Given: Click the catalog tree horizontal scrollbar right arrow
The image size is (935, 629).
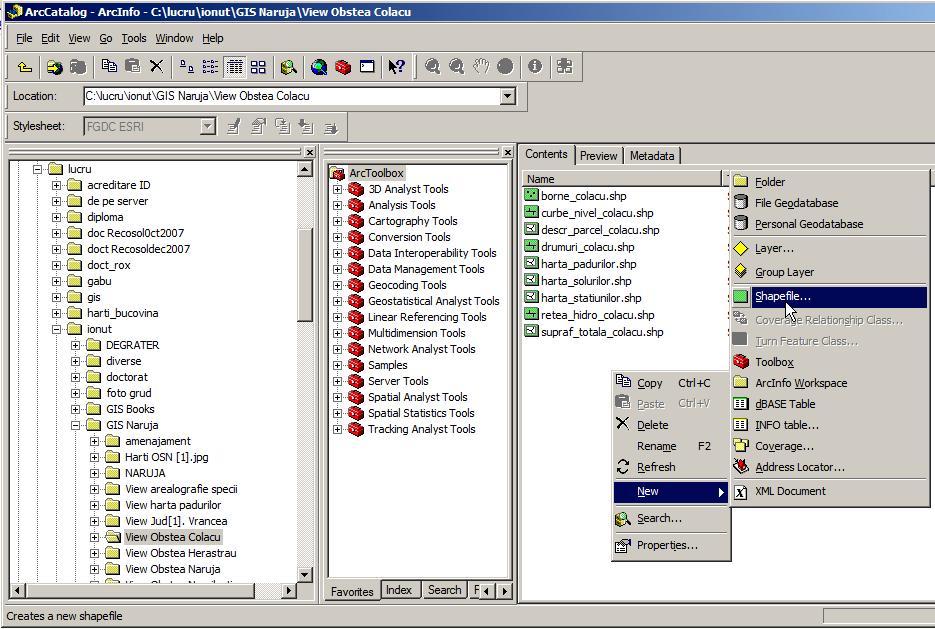Looking at the screenshot, I should coord(289,591).
